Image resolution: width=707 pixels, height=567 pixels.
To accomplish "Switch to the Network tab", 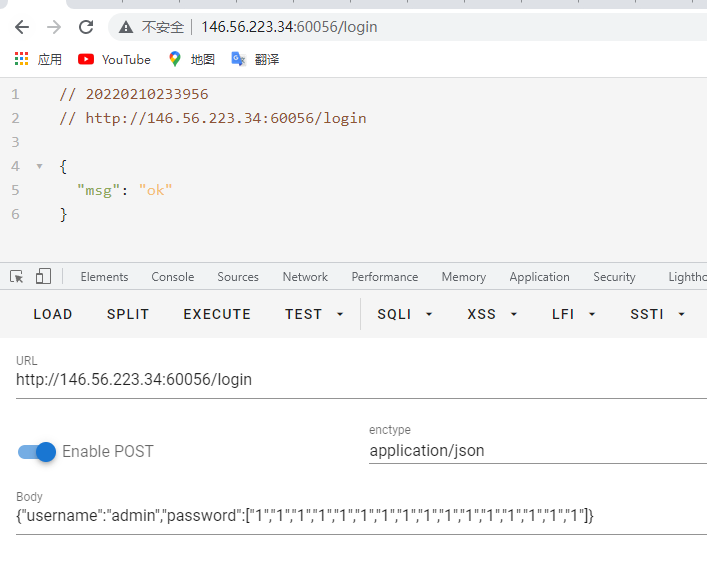I will point(305,277).
